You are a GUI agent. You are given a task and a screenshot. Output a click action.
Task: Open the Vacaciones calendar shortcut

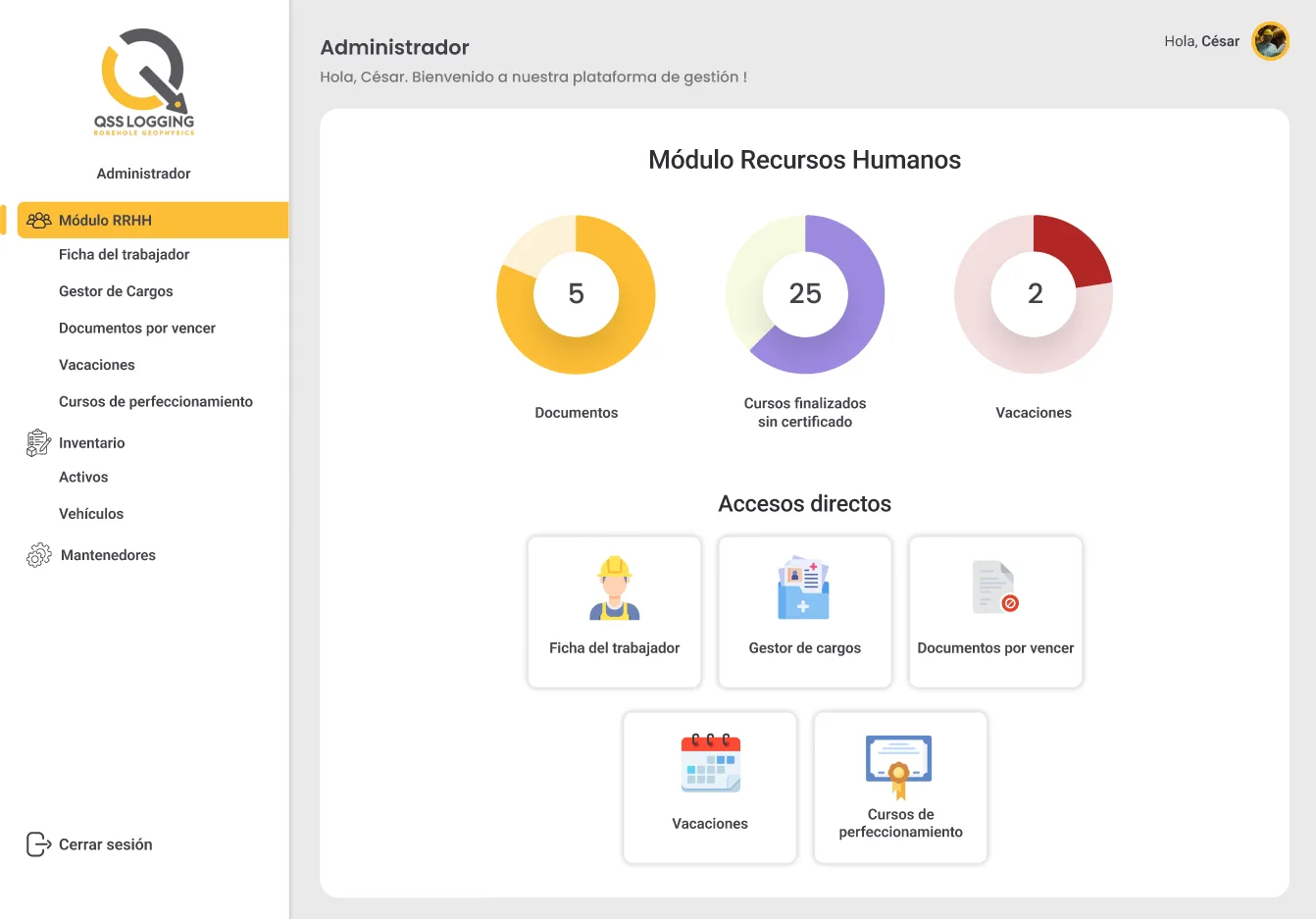point(710,788)
